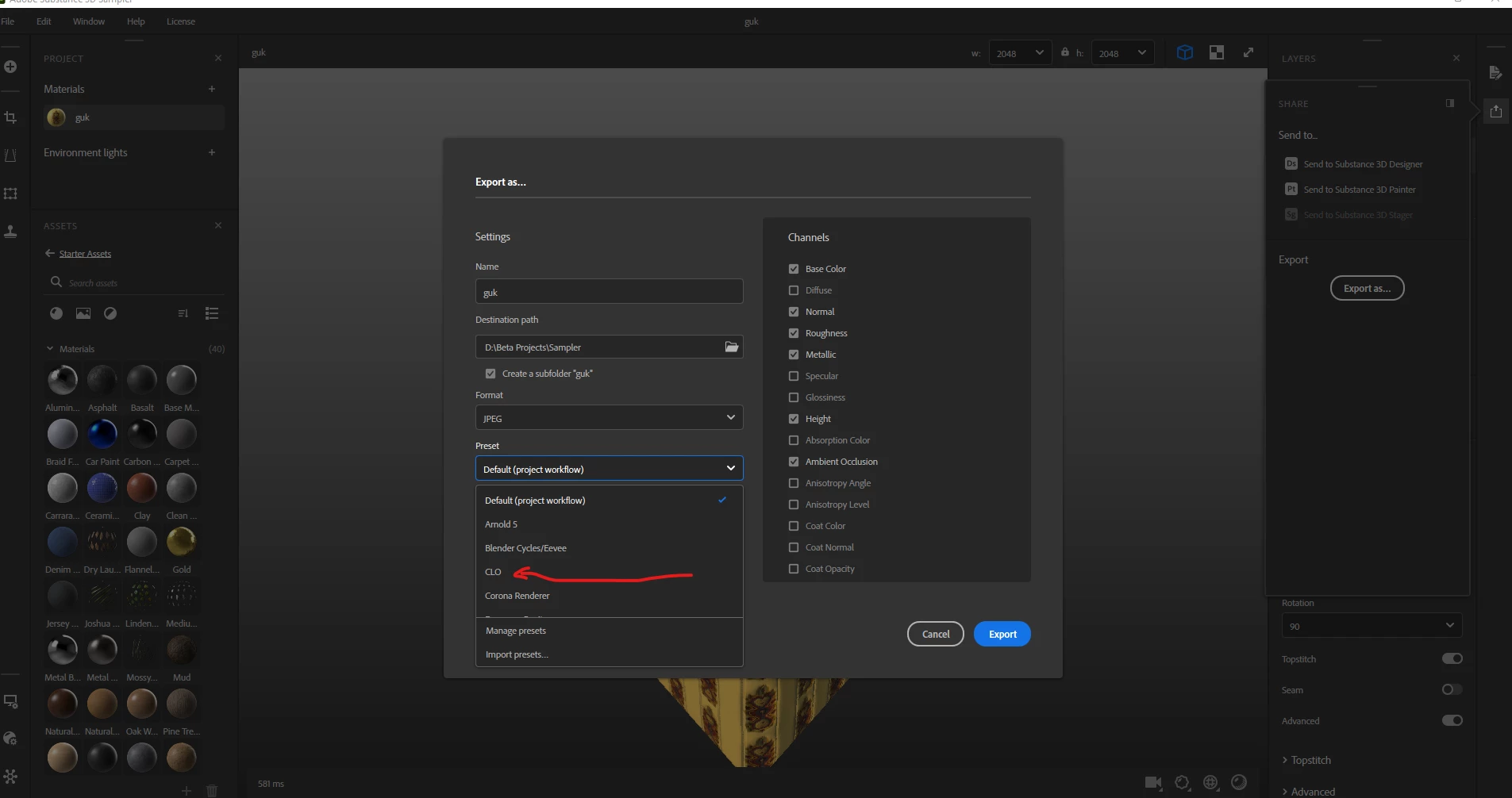This screenshot has width=1512, height=798.
Task: Open the share panel icon
Action: coord(1495,111)
